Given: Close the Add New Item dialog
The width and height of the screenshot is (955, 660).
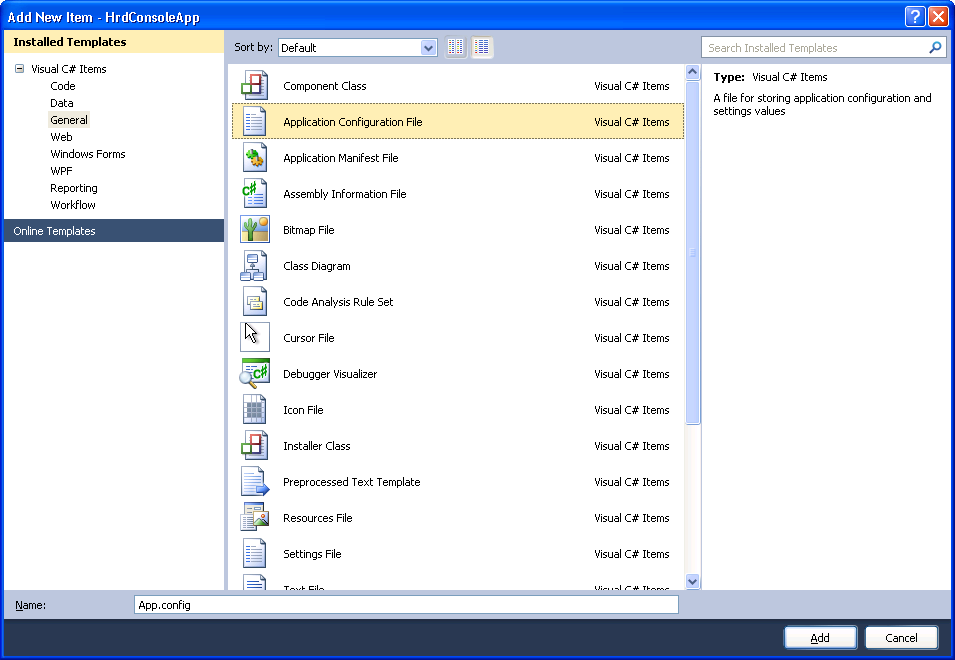Looking at the screenshot, I should click(938, 16).
